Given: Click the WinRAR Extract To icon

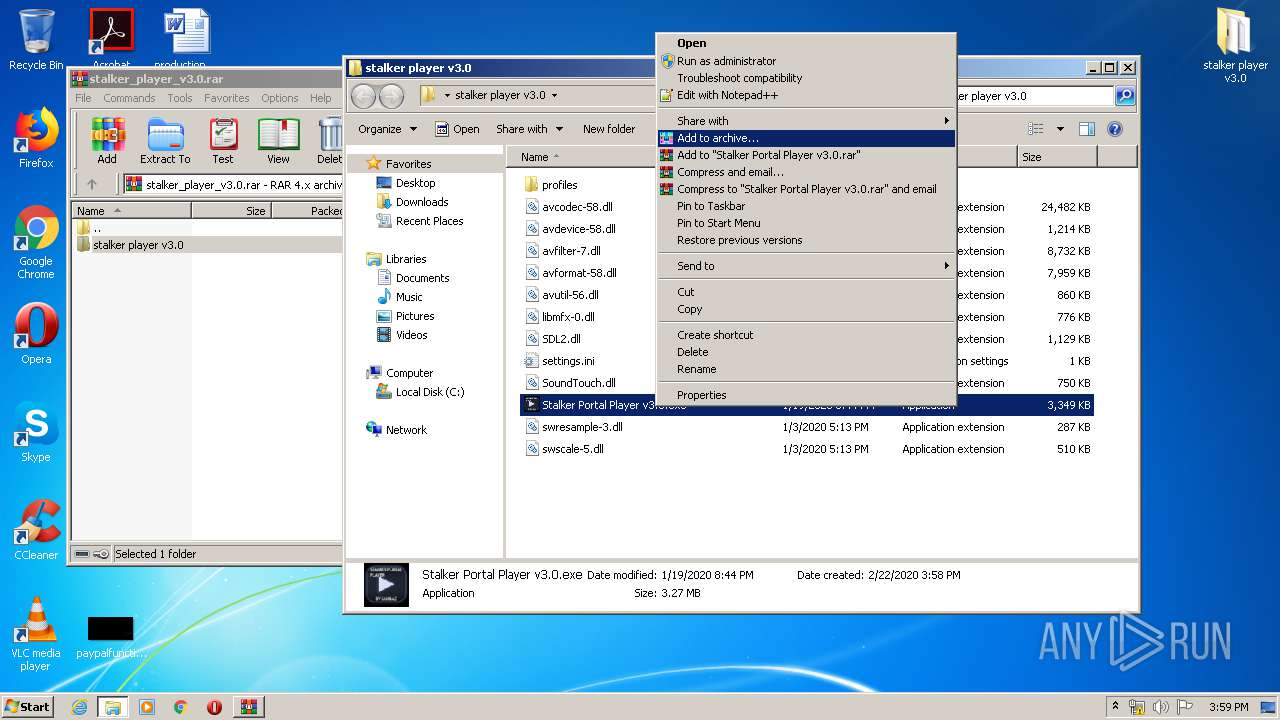Looking at the screenshot, I should point(165,140).
